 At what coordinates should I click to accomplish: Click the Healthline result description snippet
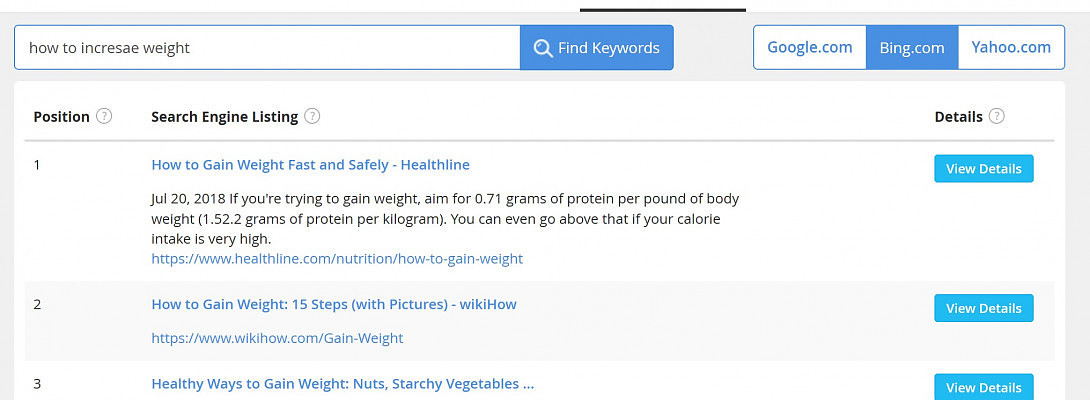coord(445,219)
